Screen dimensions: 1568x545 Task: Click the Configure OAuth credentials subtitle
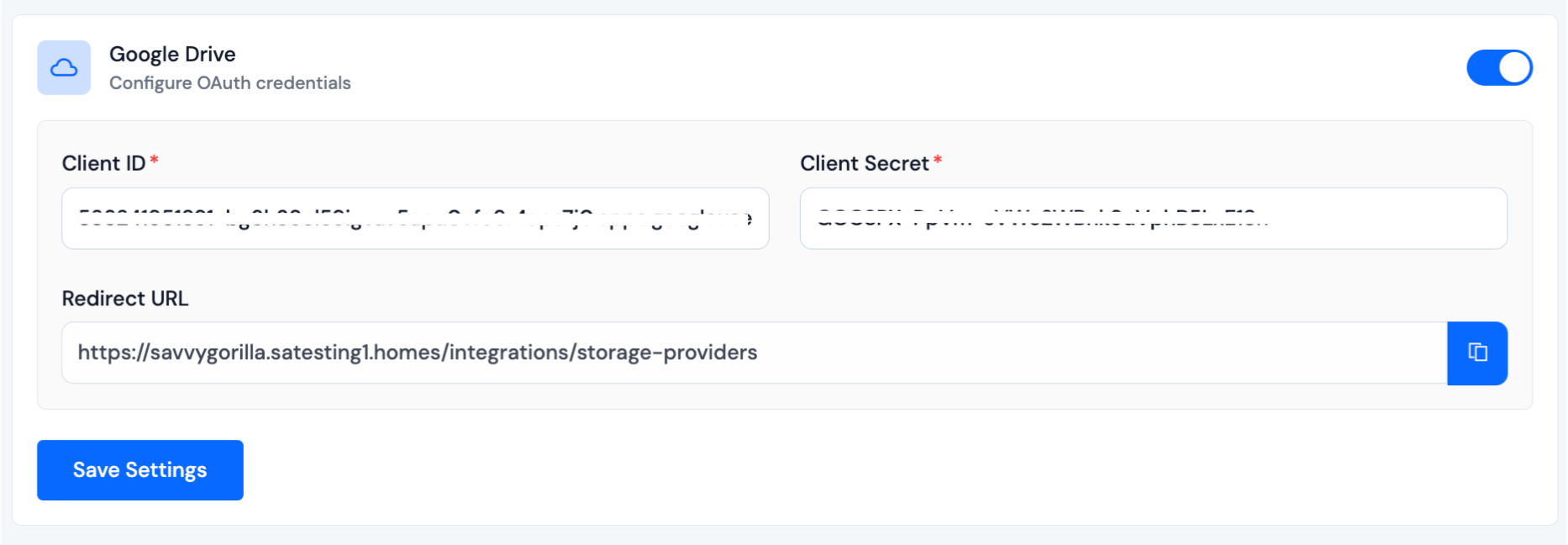[229, 82]
